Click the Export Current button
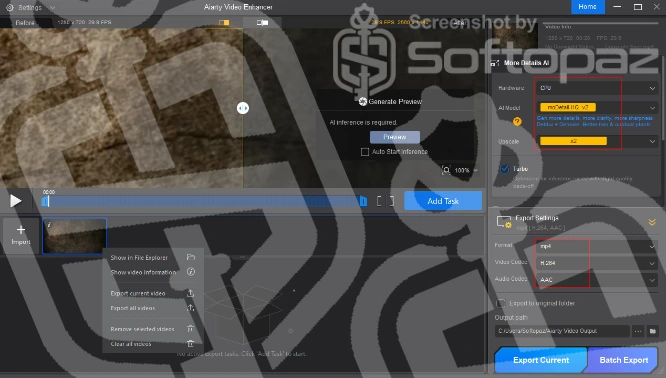This screenshot has width=666, height=378. click(541, 360)
